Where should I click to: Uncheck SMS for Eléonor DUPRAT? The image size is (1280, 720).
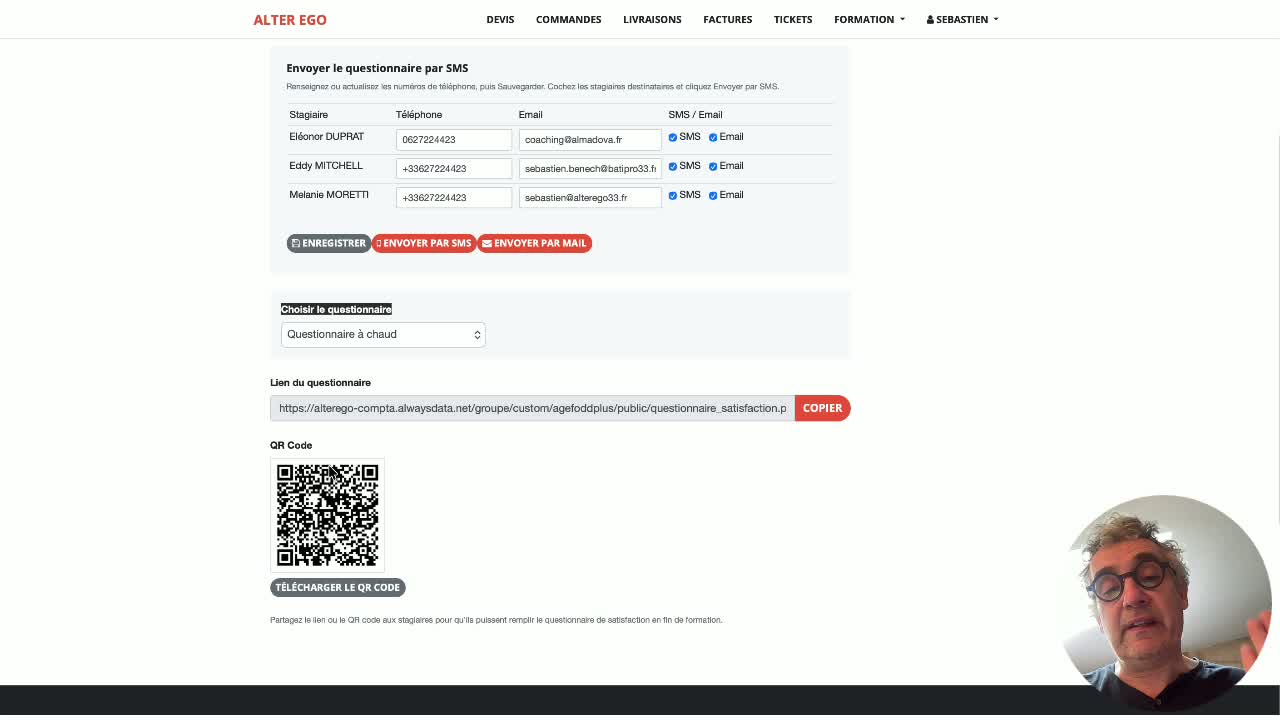pos(673,137)
